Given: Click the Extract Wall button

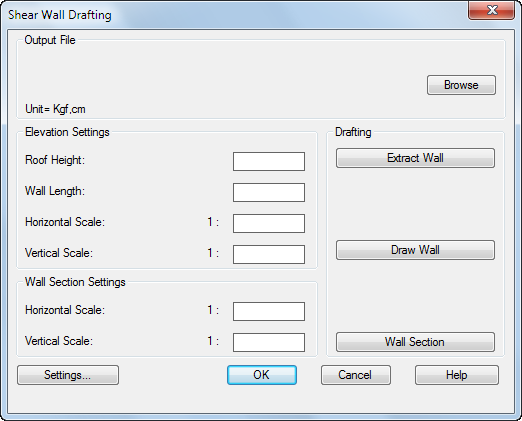Looking at the screenshot, I should tap(415, 158).
